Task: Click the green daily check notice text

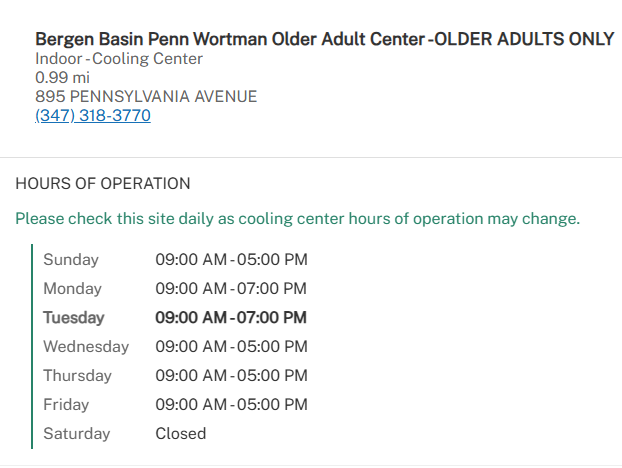Action: [x=297, y=218]
